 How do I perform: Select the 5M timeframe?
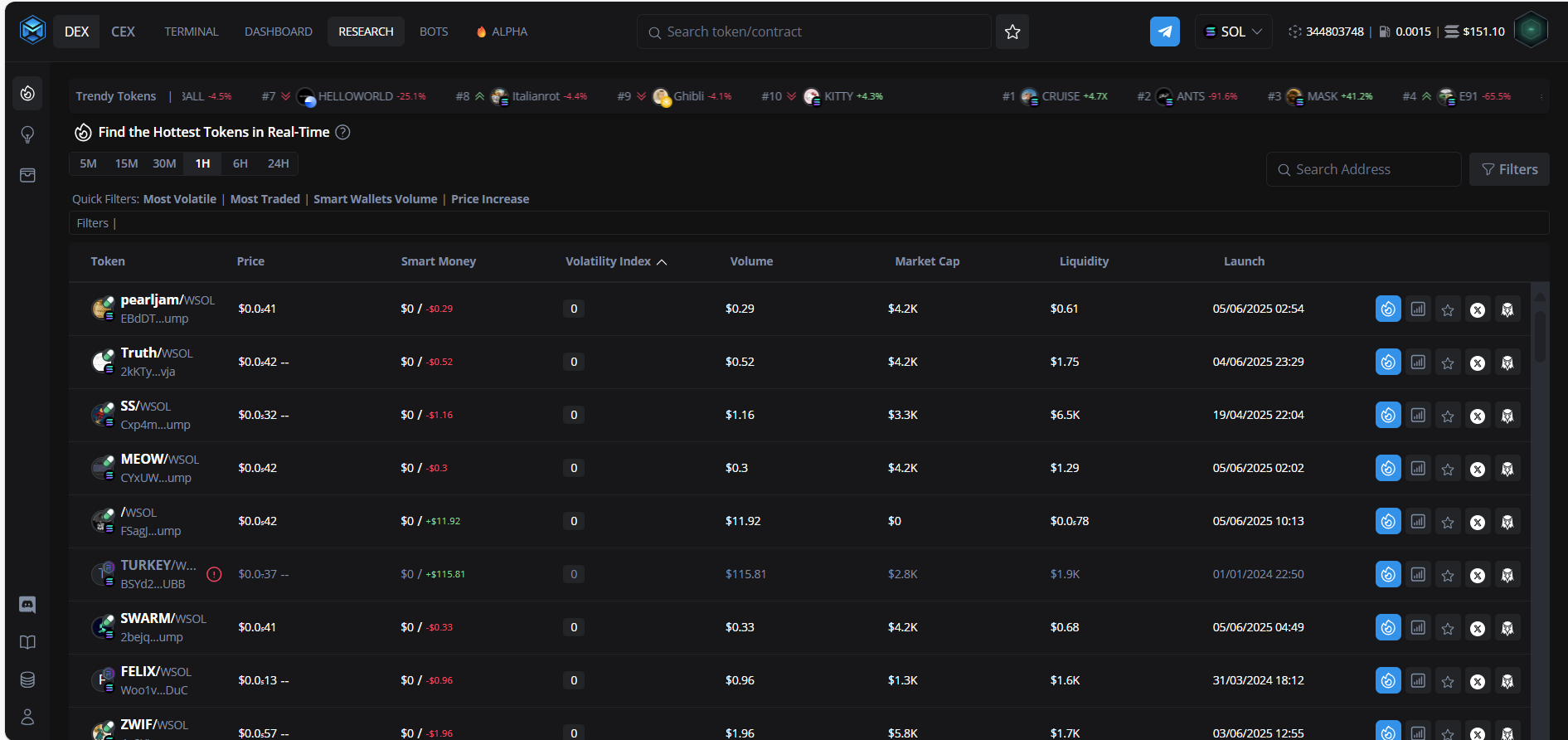pos(88,163)
